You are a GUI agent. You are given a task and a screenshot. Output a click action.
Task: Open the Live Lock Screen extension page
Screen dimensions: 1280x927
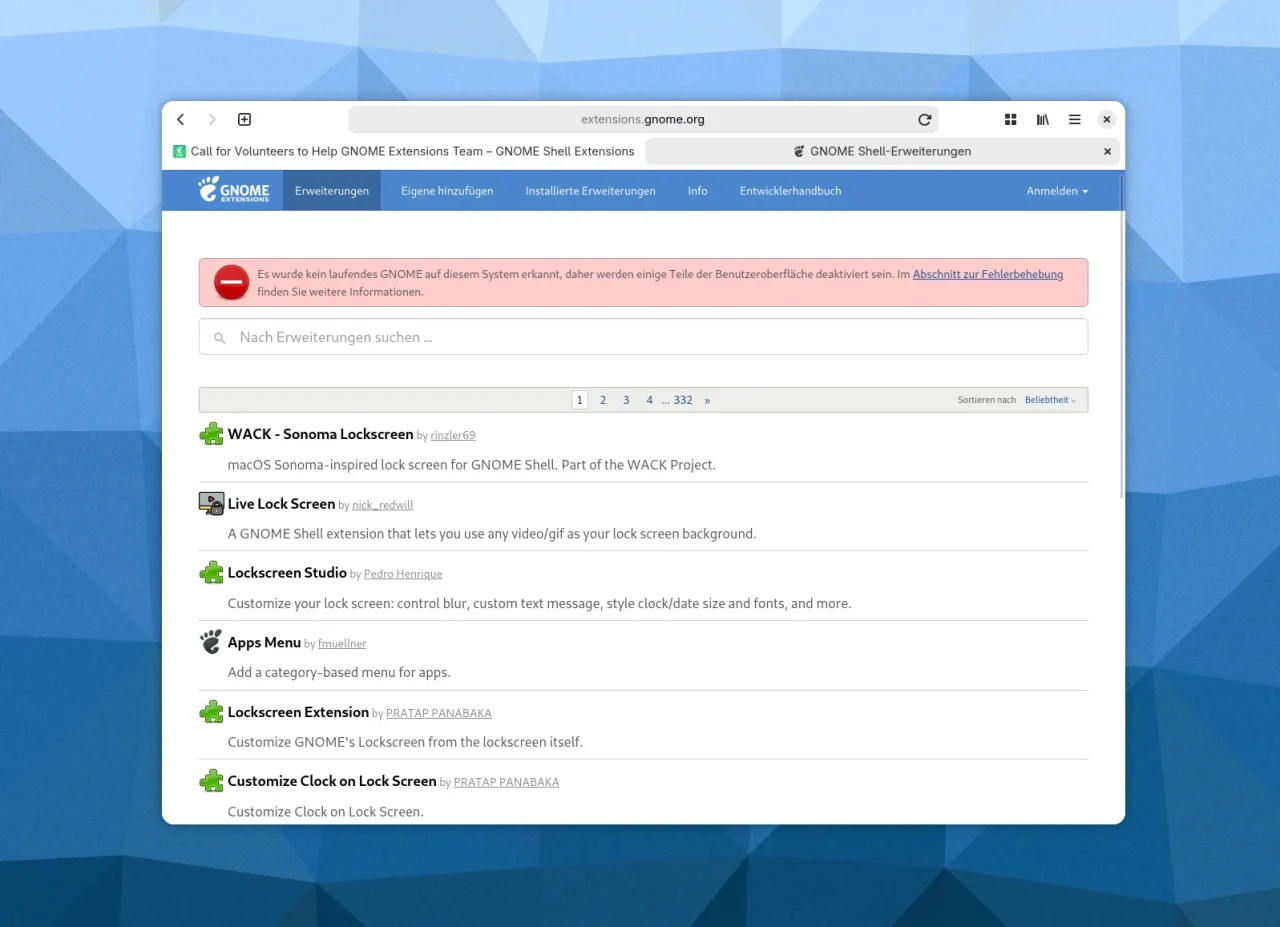281,504
